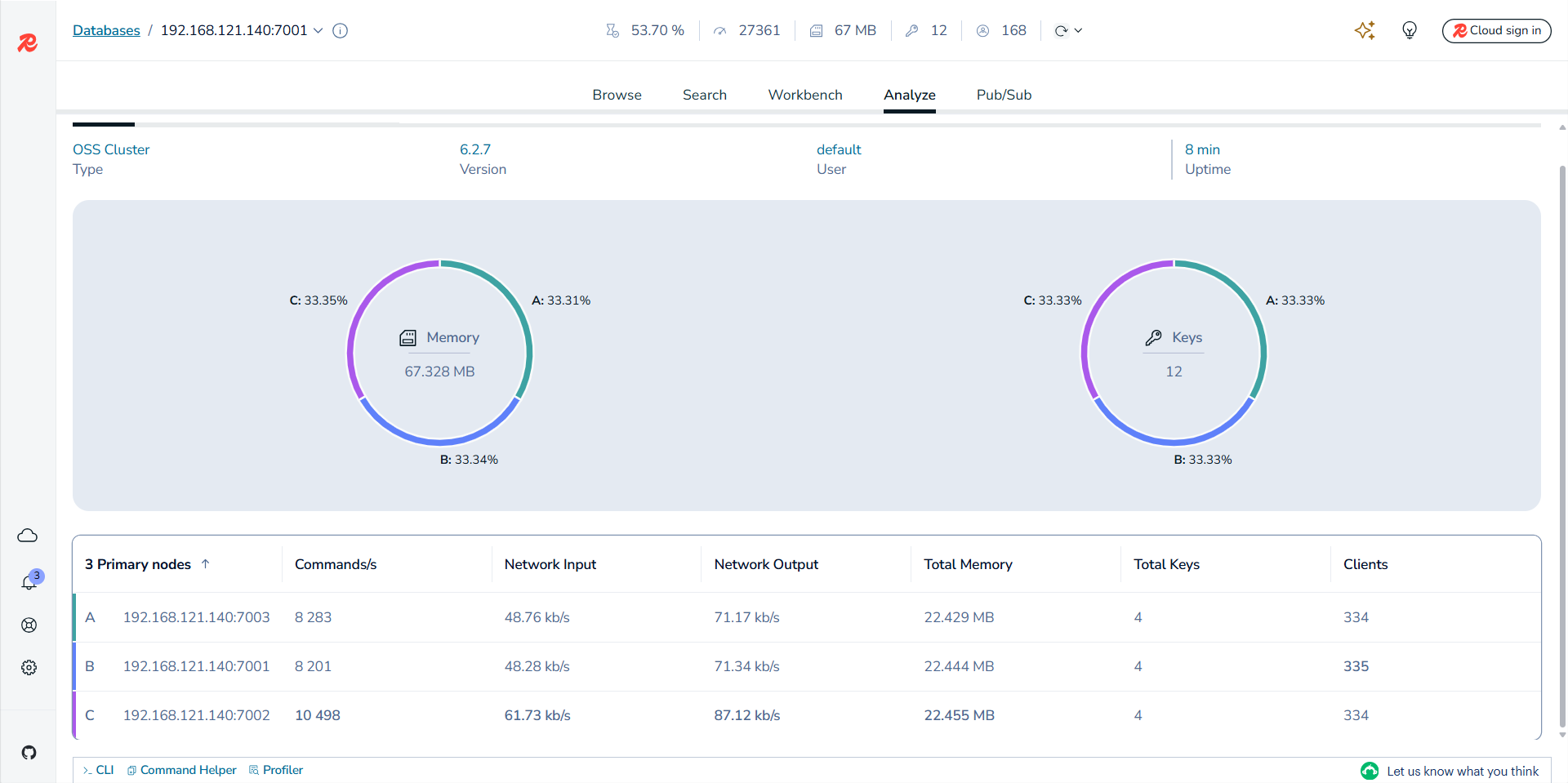Open the Profiler panel
This screenshot has height=783, width=1568.
[276, 770]
